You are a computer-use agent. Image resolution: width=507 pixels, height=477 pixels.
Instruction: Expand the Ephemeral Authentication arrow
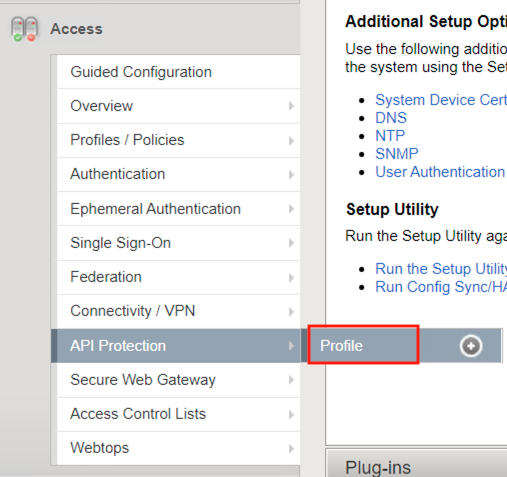coord(291,209)
